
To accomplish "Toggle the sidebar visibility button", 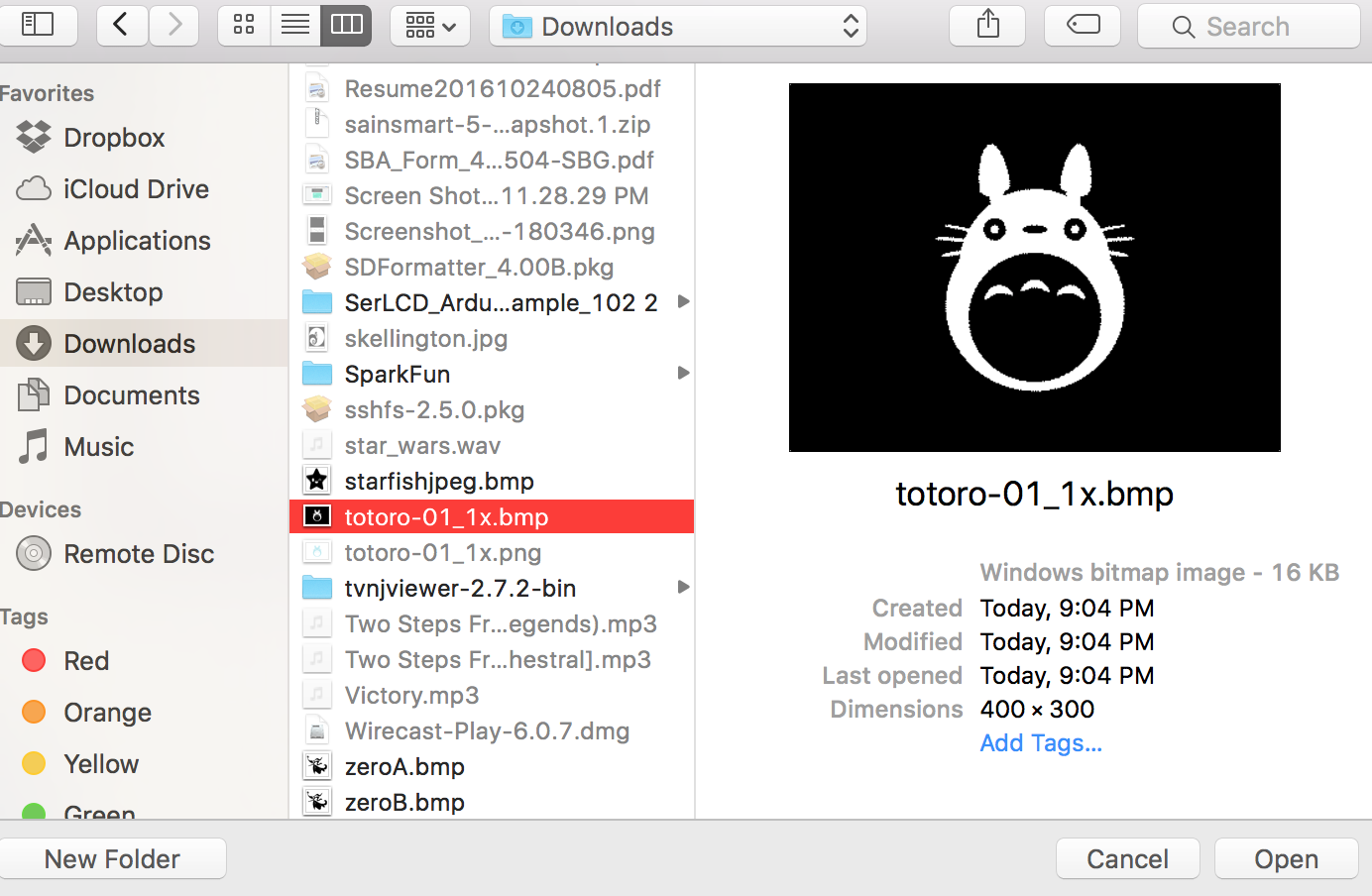I will point(38,25).
